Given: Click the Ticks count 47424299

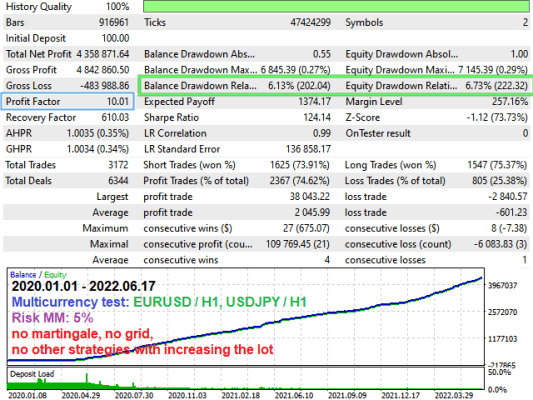Looking at the screenshot, I should coord(310,22).
